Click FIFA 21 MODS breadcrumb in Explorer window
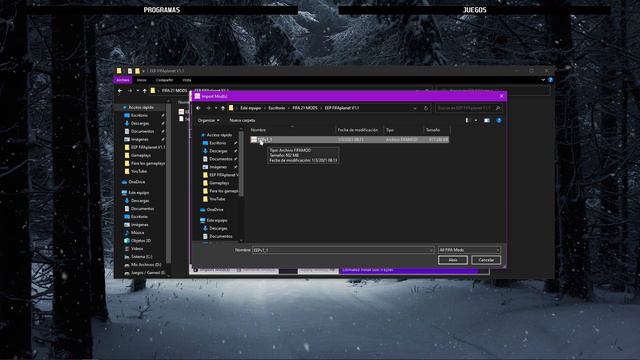Viewport: 640px width, 360px height. tap(174, 91)
